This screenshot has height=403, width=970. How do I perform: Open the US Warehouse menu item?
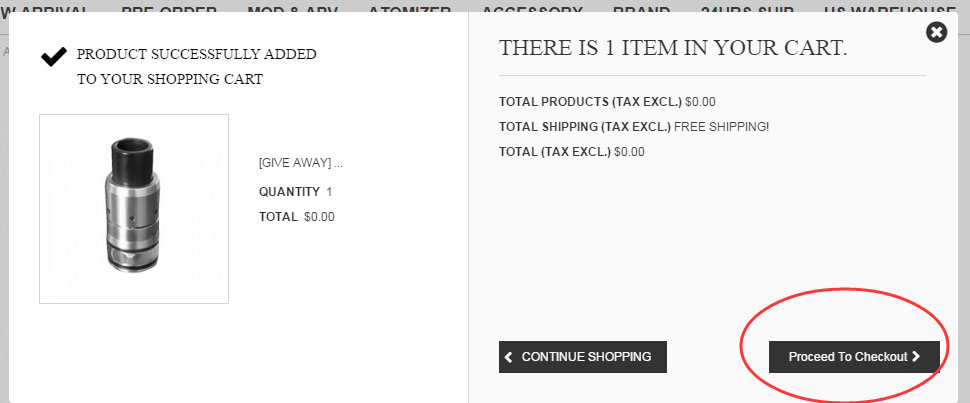pyautogui.click(x=890, y=9)
